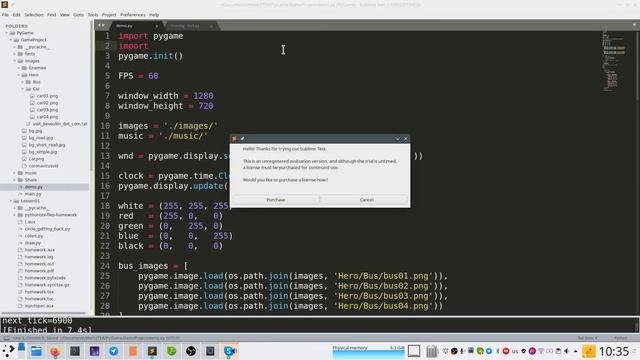Image resolution: width=640 pixels, height=360 pixels.
Task: Open Firefox from the taskbar
Action: (x=56, y=351)
